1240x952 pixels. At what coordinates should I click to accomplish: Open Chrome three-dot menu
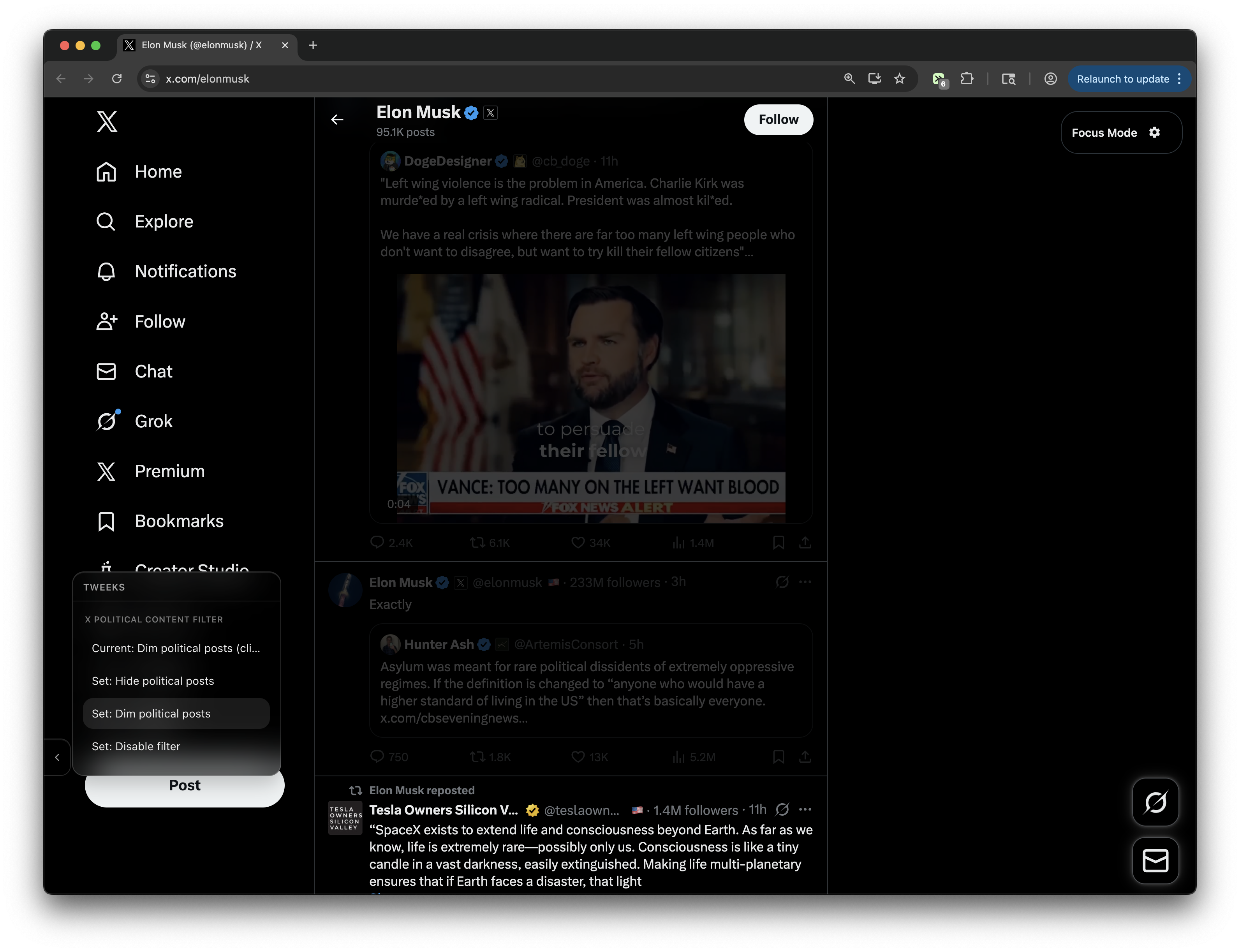tap(1179, 79)
